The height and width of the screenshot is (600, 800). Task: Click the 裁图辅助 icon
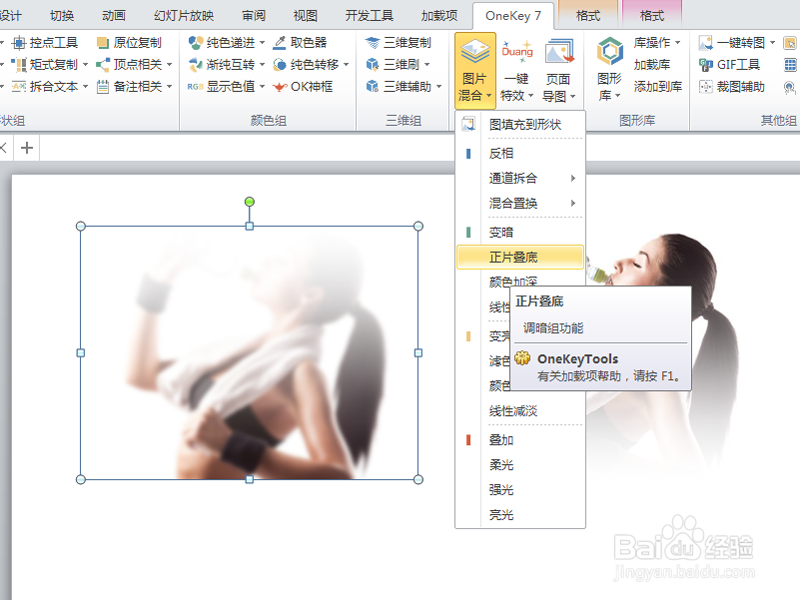click(706, 87)
